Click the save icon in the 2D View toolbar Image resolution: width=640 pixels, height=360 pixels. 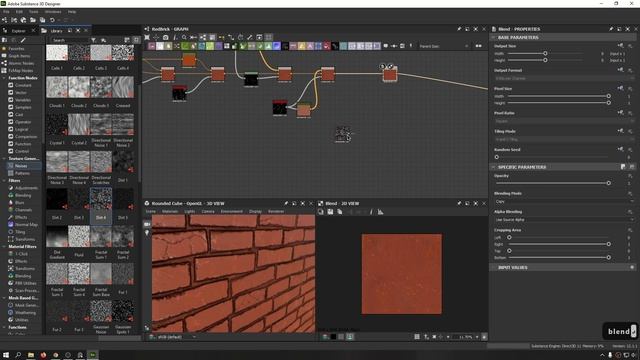[x=330, y=212]
